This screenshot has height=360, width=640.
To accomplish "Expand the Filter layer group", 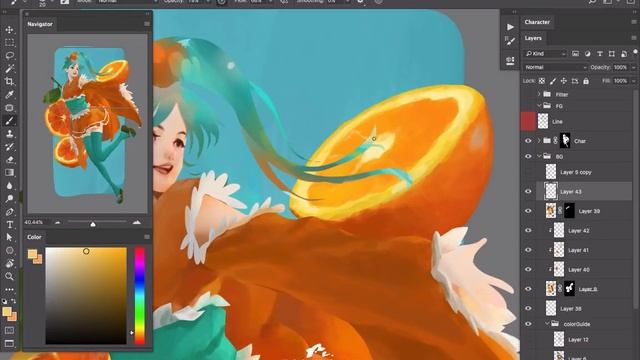I will (x=539, y=94).
